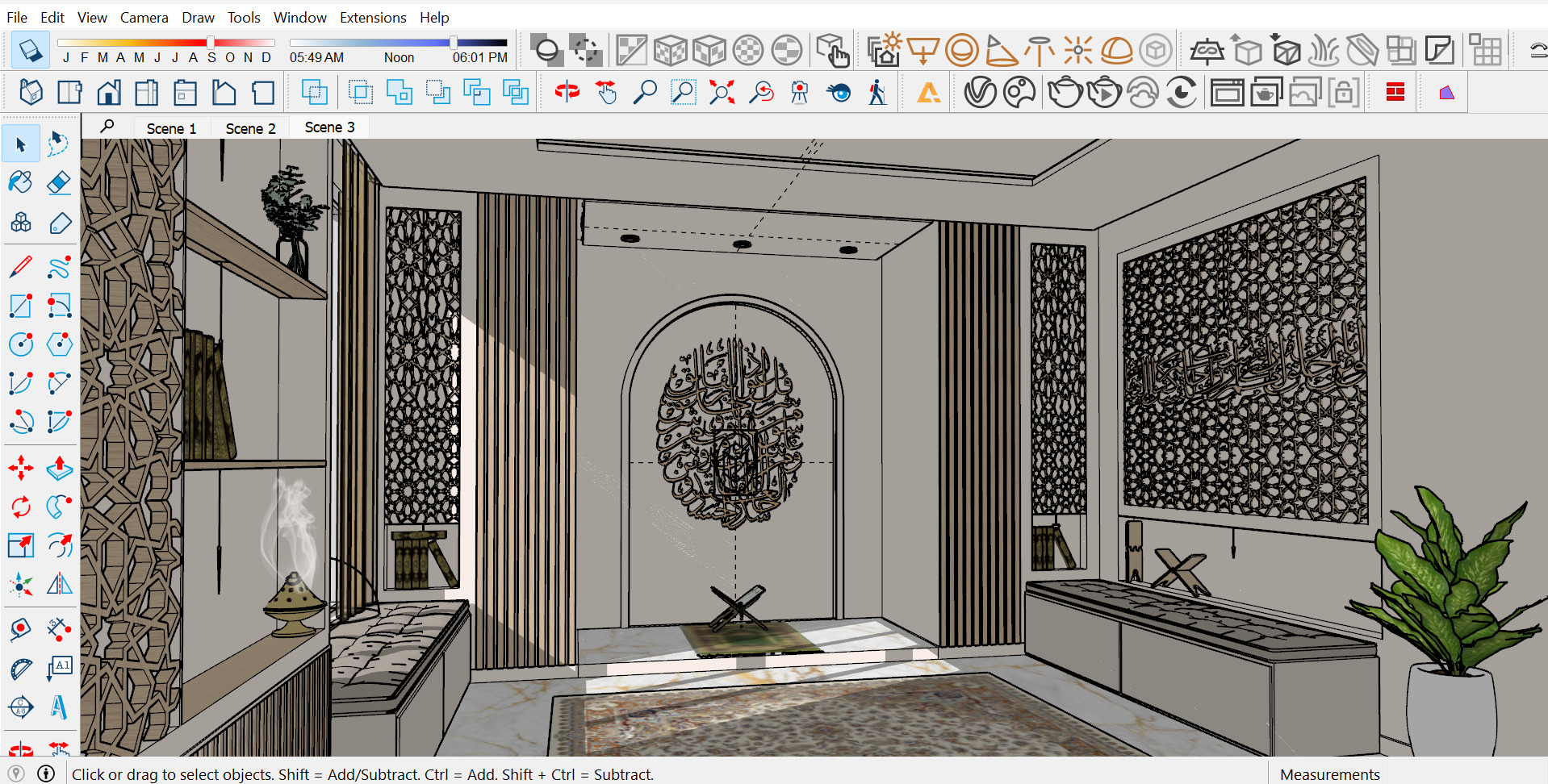Choose the Rectangle tool
Viewport: 1548px width, 784px height.
21,306
